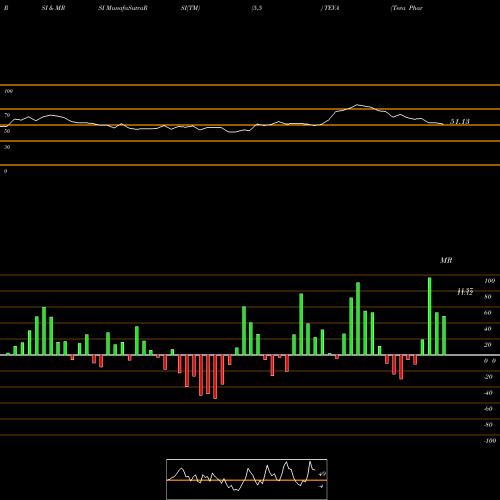Select the MR axis label -60
Screen dimensions: 500x500
[x=488, y=409]
